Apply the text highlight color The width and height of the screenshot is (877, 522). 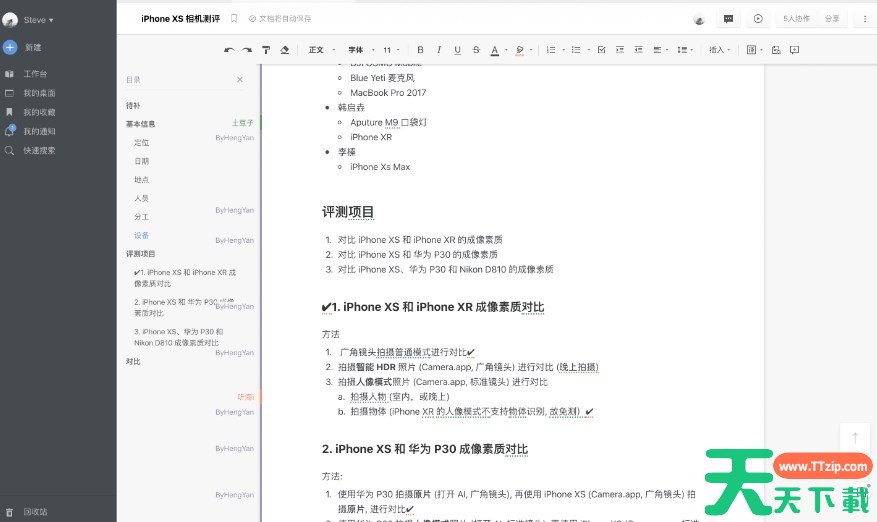pyautogui.click(x=520, y=50)
